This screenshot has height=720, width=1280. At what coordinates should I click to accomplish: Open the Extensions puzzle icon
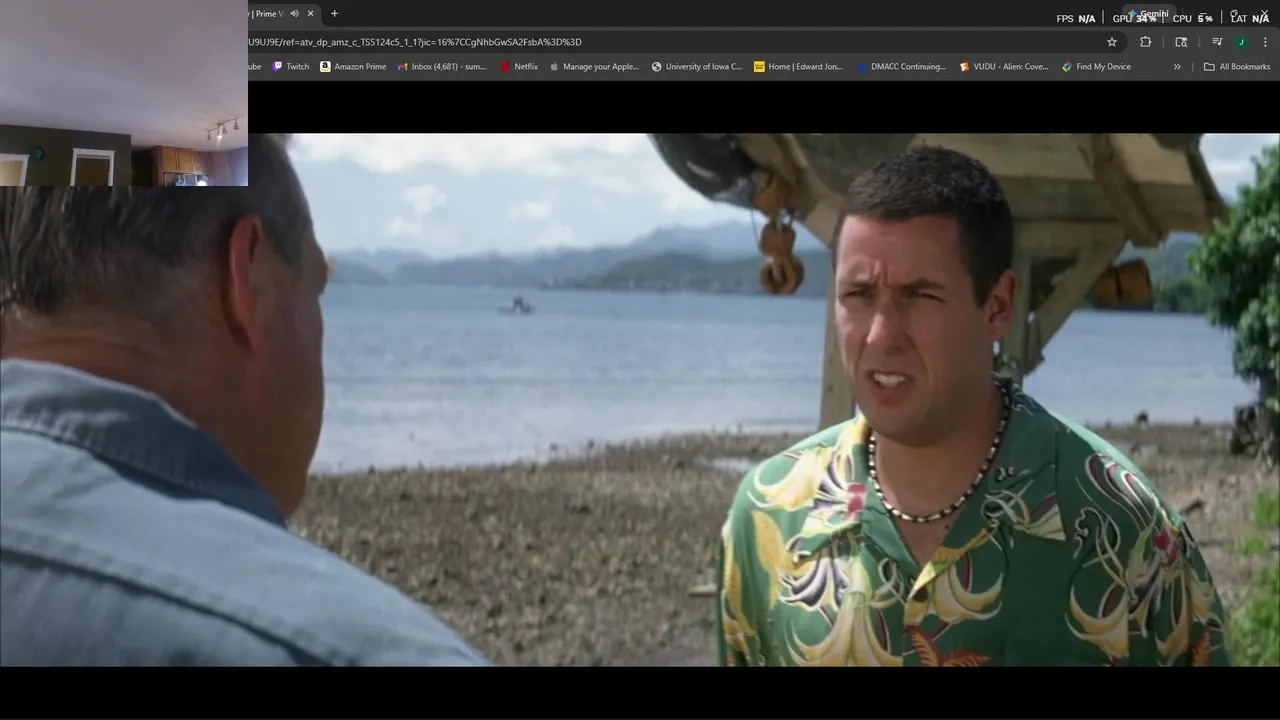click(x=1145, y=42)
